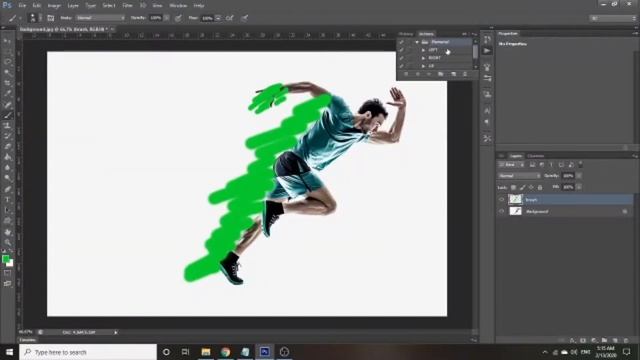Toggle the checkmark on the LEFT action

coord(402,50)
